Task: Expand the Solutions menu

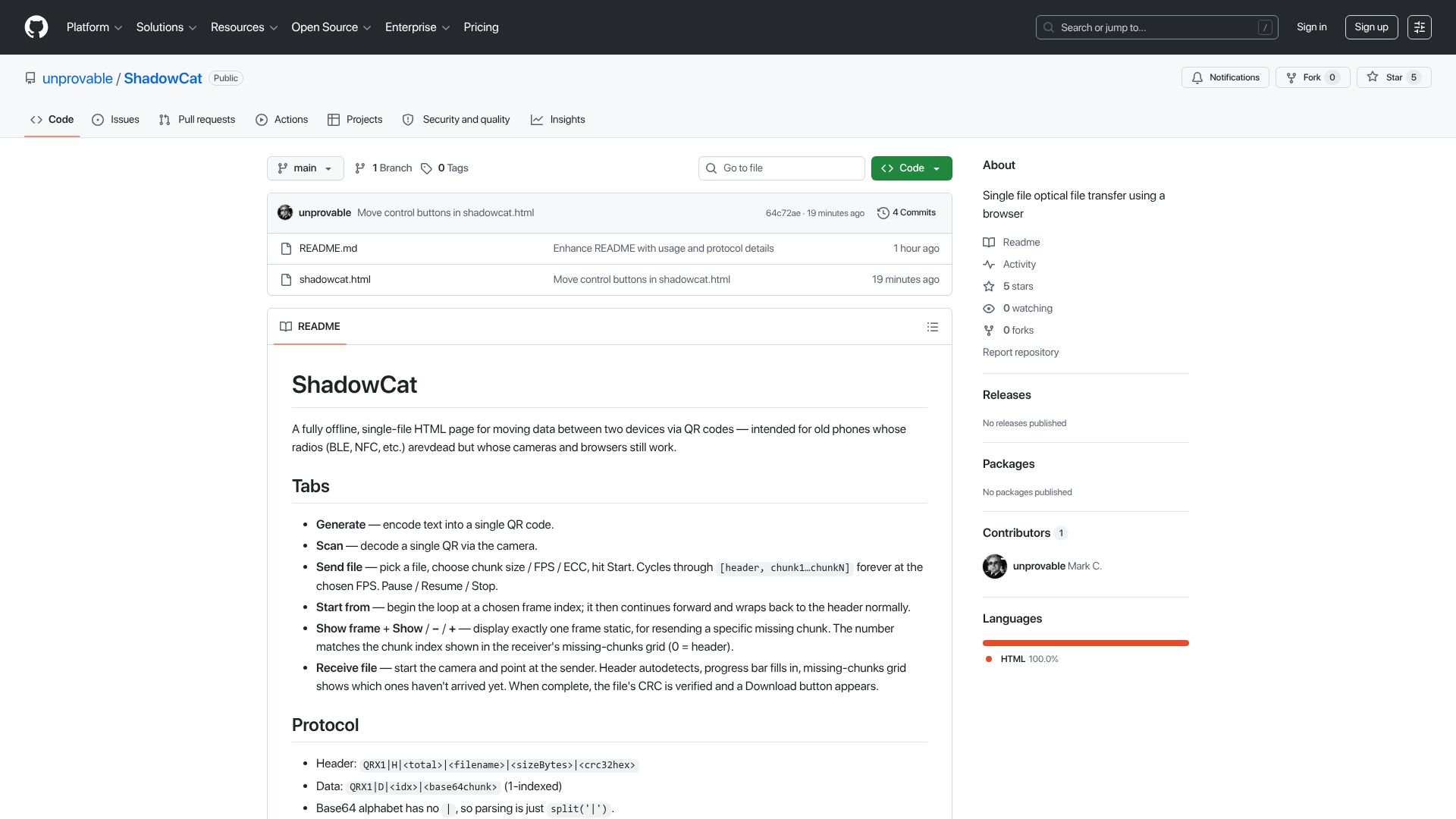Action: pyautogui.click(x=166, y=27)
